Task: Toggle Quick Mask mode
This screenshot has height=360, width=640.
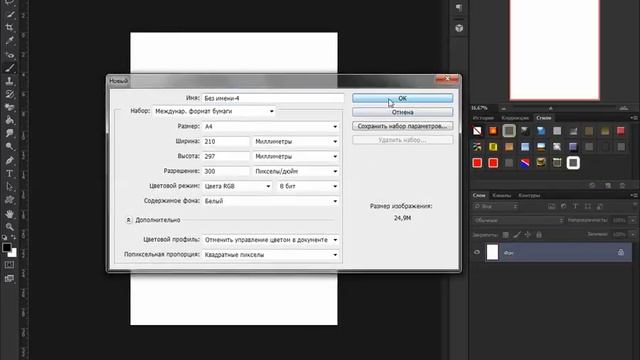Action: point(9,265)
